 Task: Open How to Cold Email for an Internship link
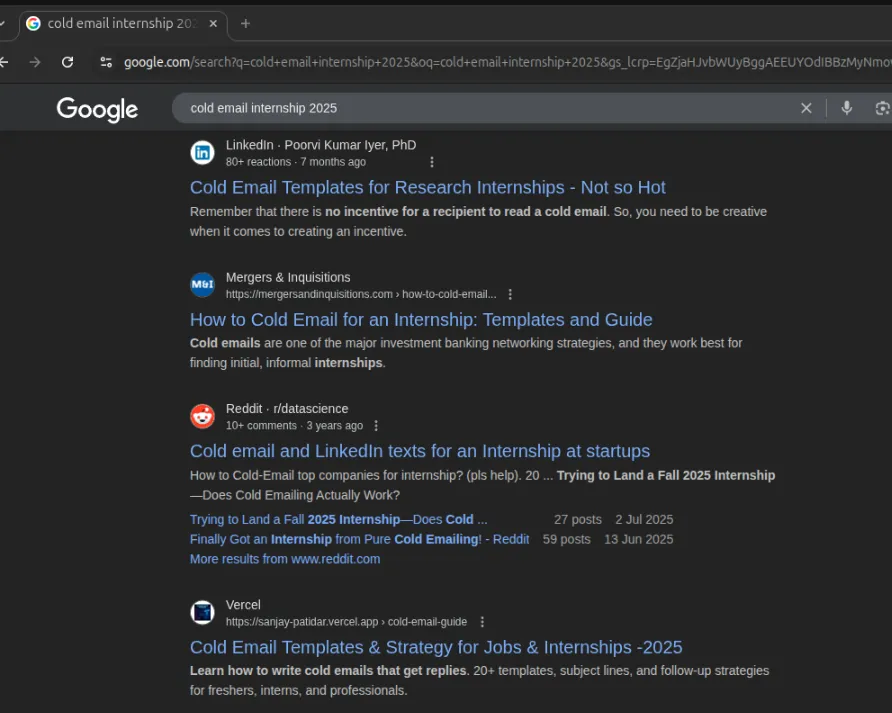click(x=421, y=320)
